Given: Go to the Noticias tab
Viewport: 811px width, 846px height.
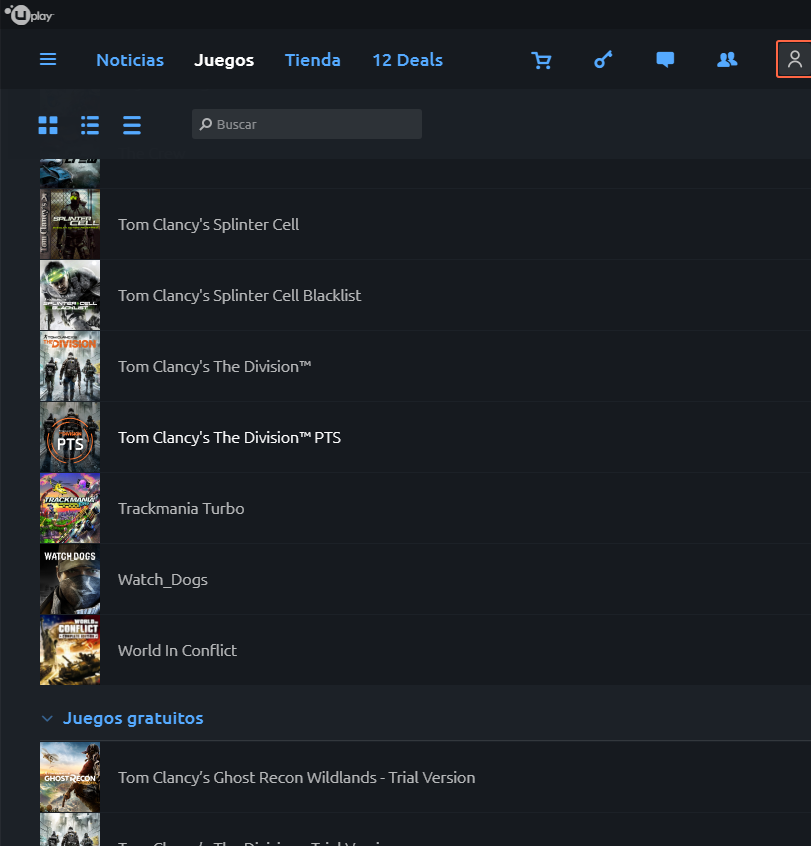Looking at the screenshot, I should [130, 60].
